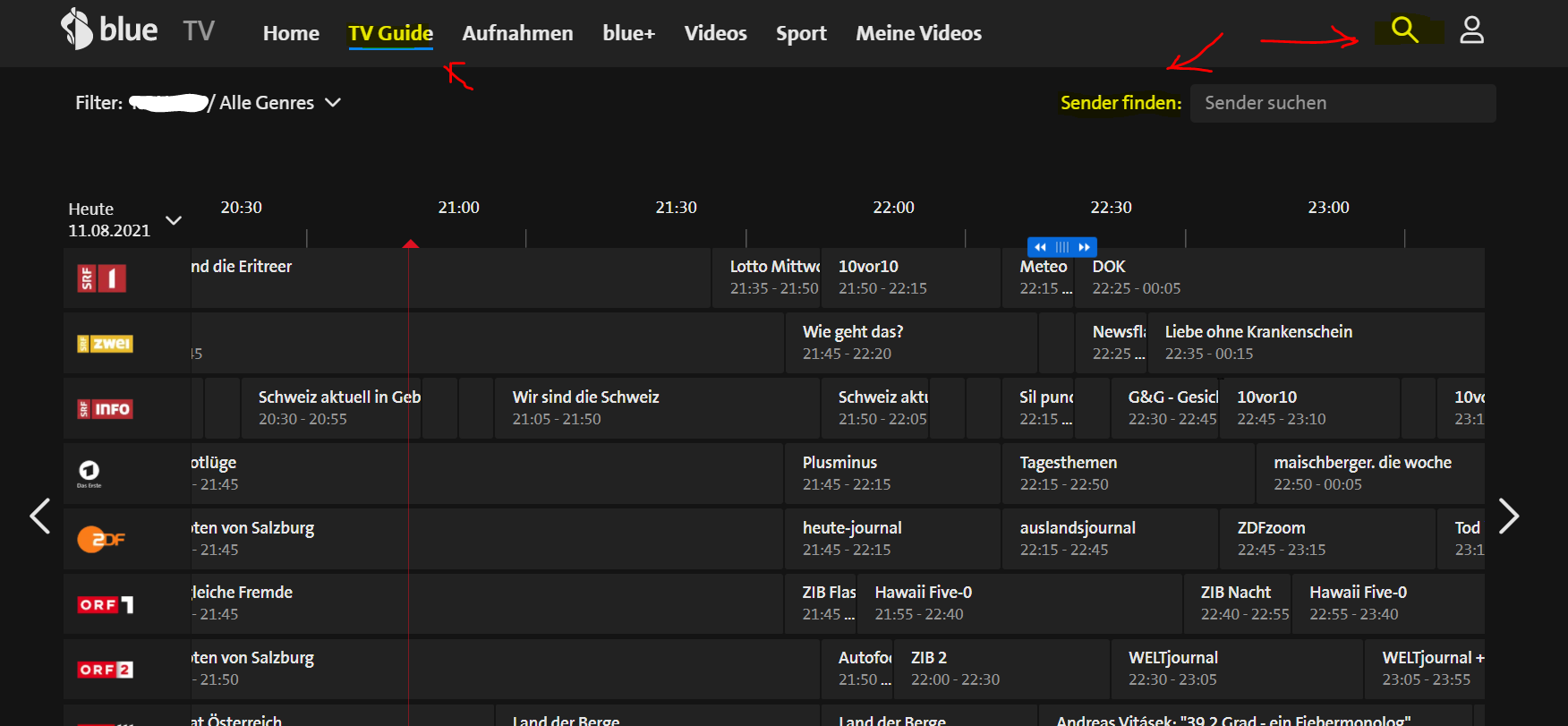Click the blue timeline scrubber handle

(x=1061, y=247)
